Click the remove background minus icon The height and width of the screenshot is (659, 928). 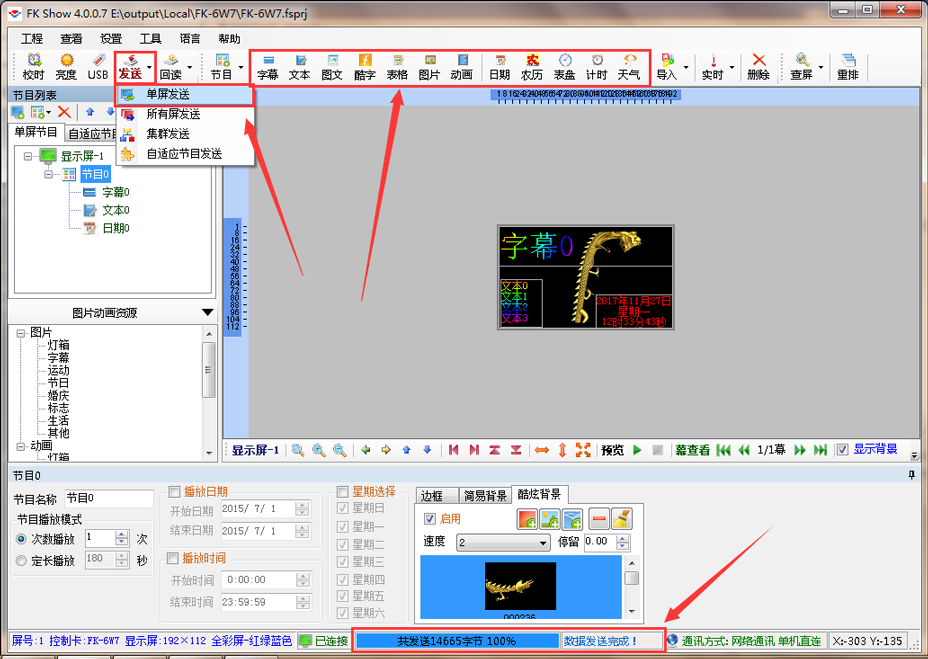coord(599,519)
